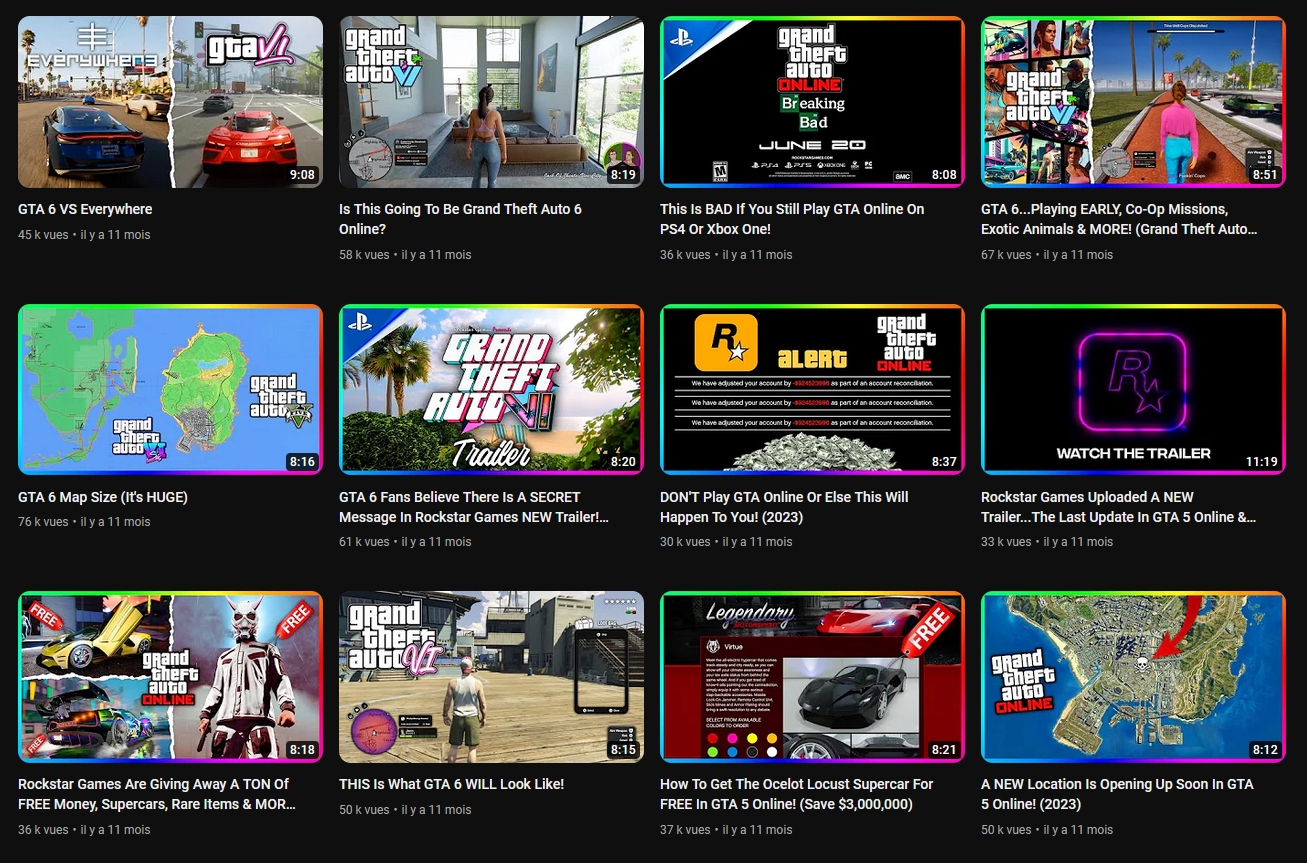Open the 'Is This Going To Be Grand Theft Auto 6 Online?' thumbnail
This screenshot has height=863, width=1307.
(x=491, y=102)
